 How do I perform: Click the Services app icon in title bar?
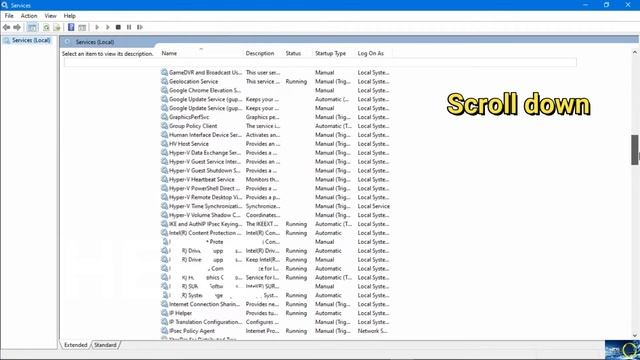(4, 5)
